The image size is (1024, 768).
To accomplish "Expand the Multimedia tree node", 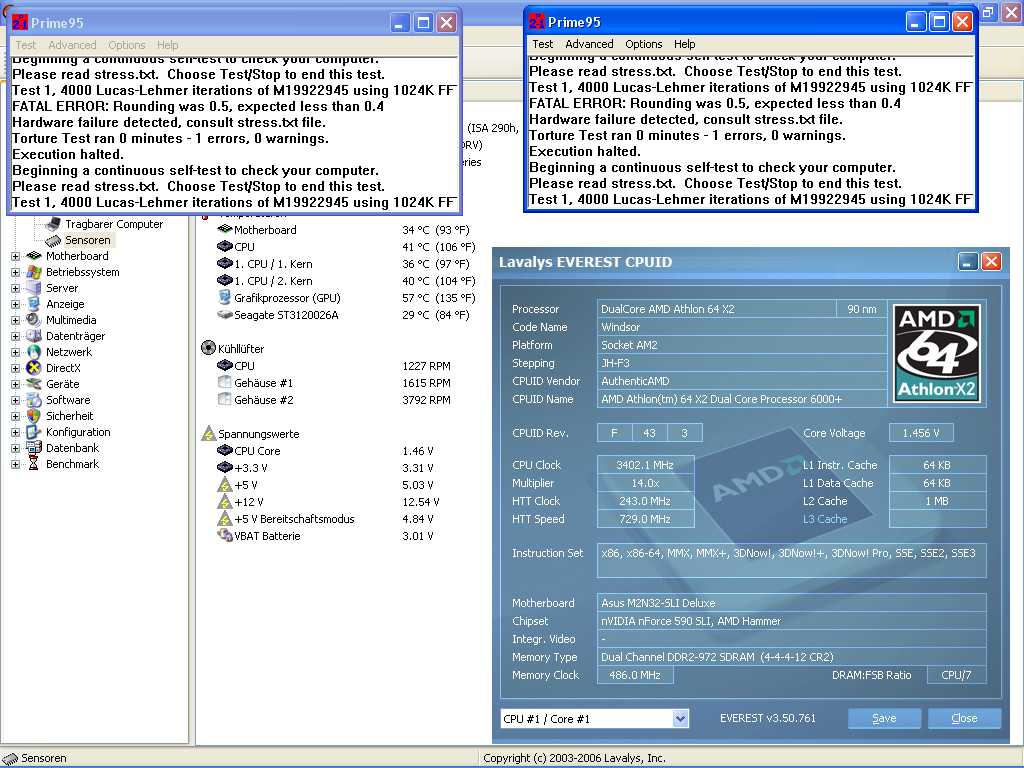I will tap(16, 321).
